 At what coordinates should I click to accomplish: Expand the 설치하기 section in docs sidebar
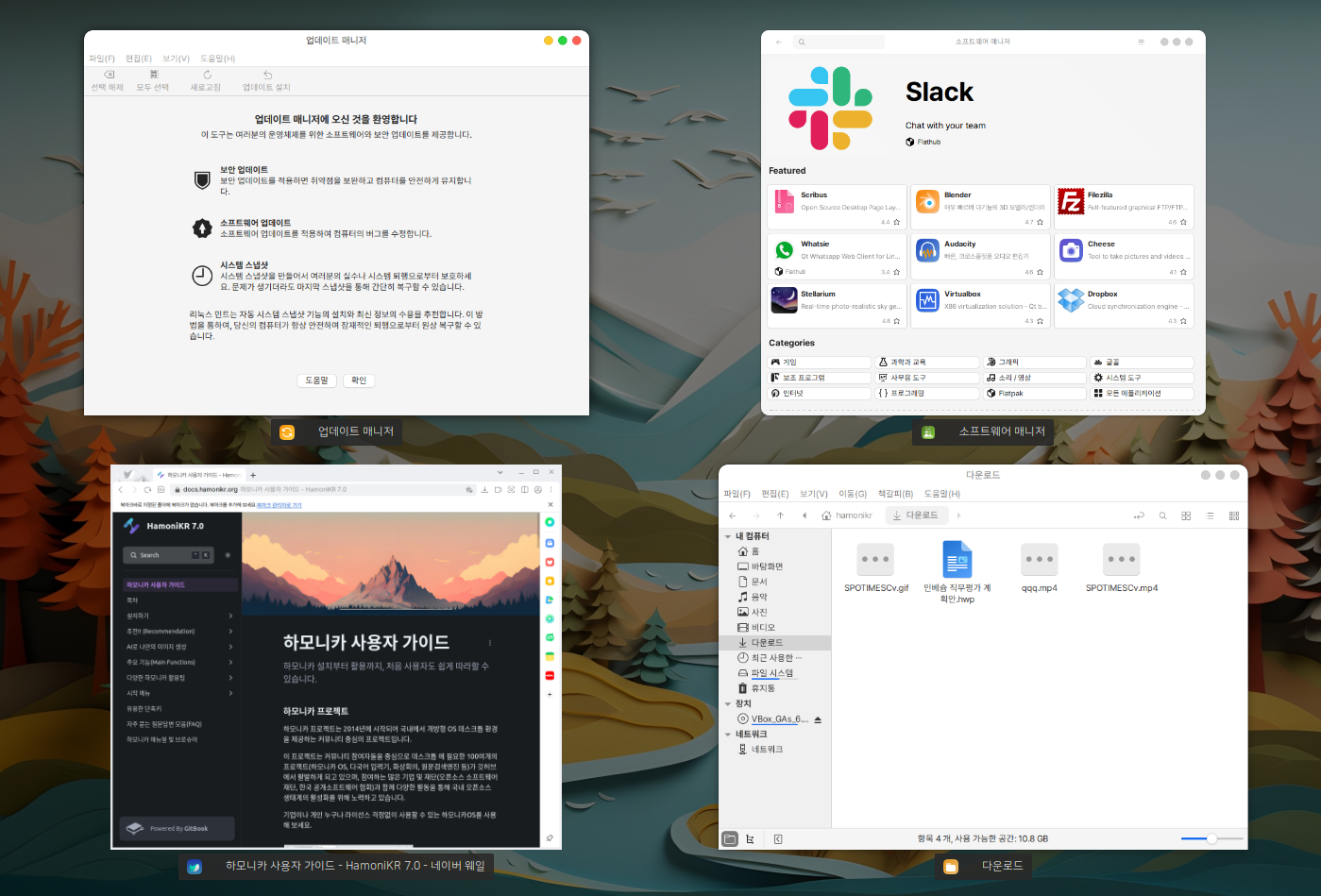point(230,616)
